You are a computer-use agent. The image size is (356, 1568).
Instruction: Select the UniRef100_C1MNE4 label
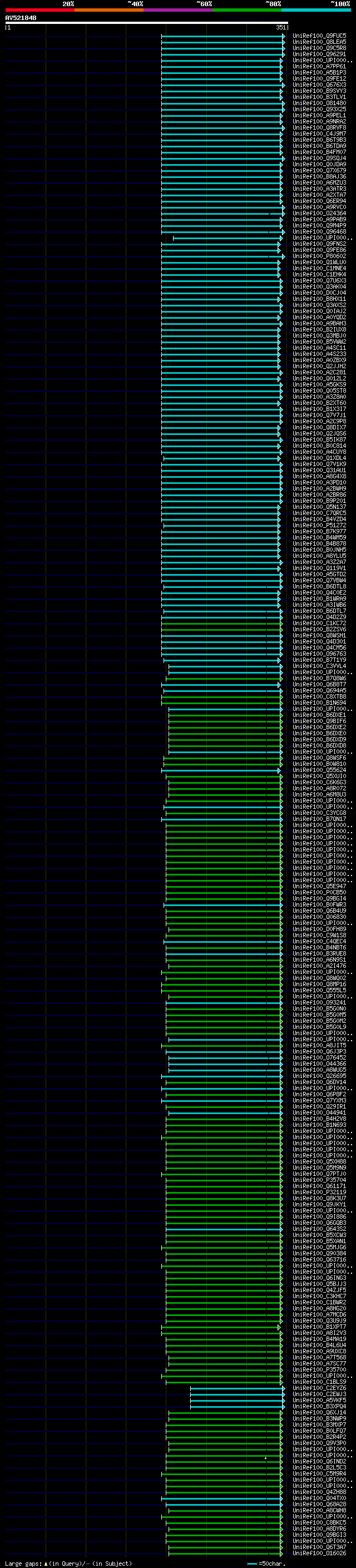click(319, 269)
